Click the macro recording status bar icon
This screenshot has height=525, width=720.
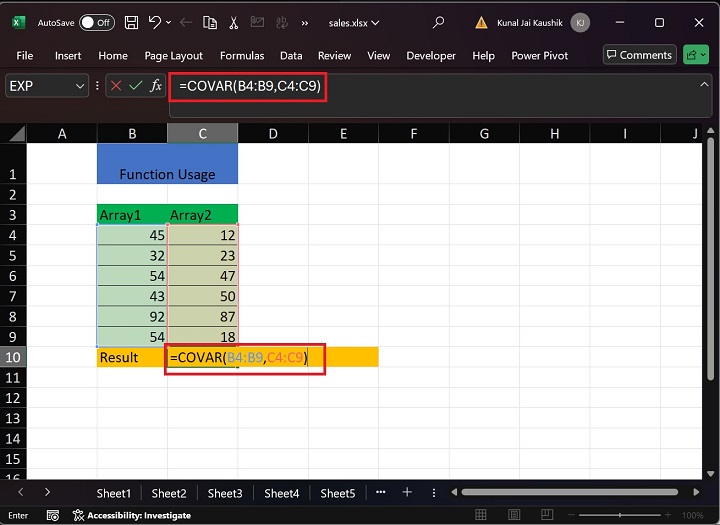click(53, 515)
